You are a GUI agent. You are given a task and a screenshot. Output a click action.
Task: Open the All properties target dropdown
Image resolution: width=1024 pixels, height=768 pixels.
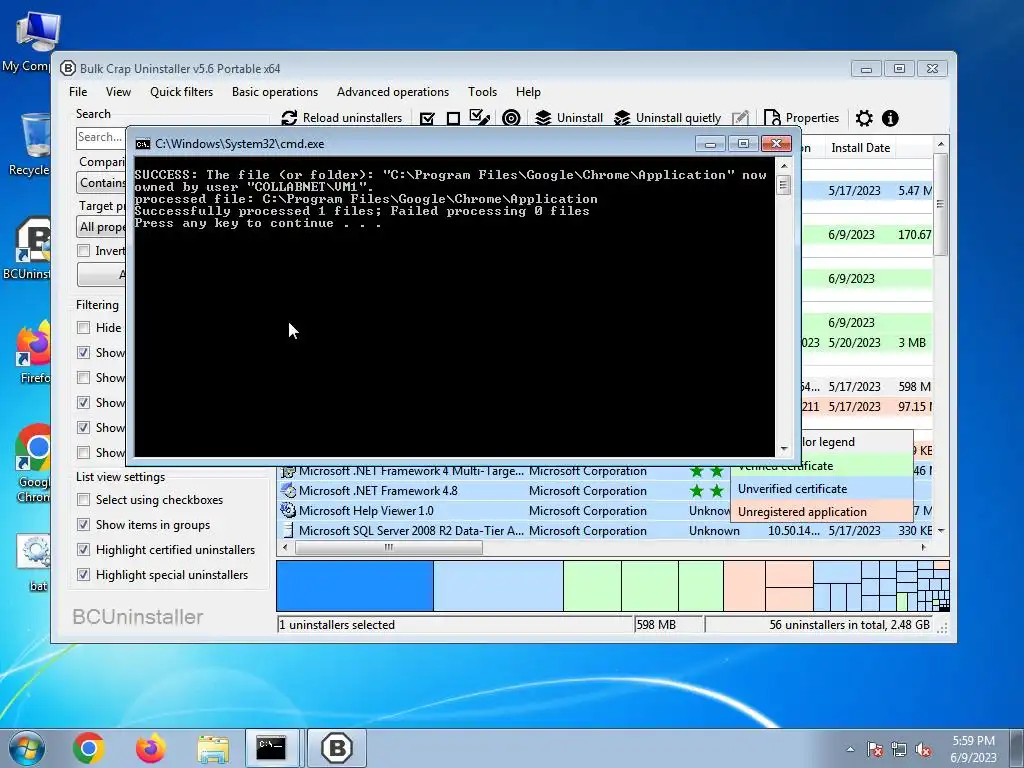coord(102,227)
